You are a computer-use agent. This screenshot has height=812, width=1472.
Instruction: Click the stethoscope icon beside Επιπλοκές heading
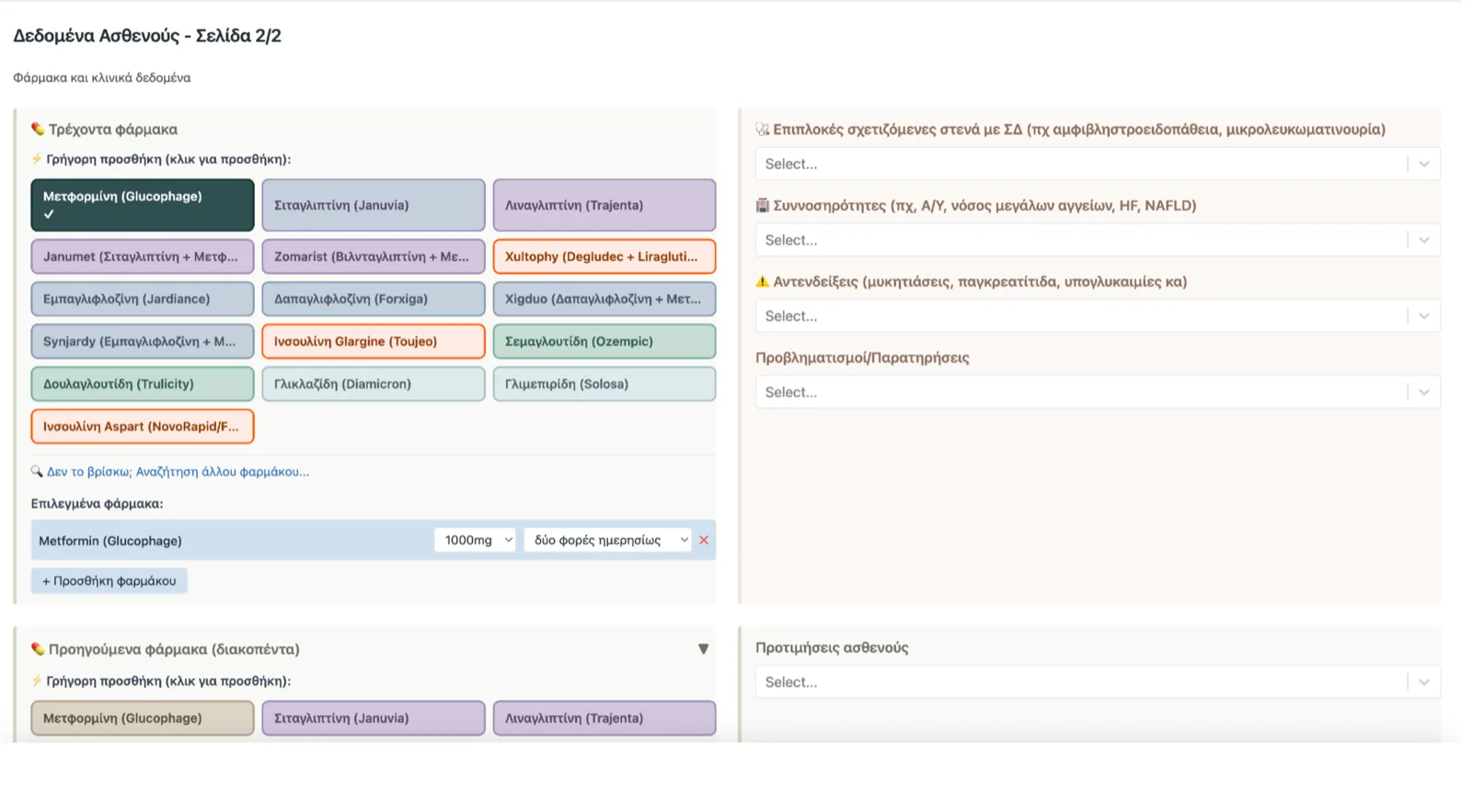762,129
